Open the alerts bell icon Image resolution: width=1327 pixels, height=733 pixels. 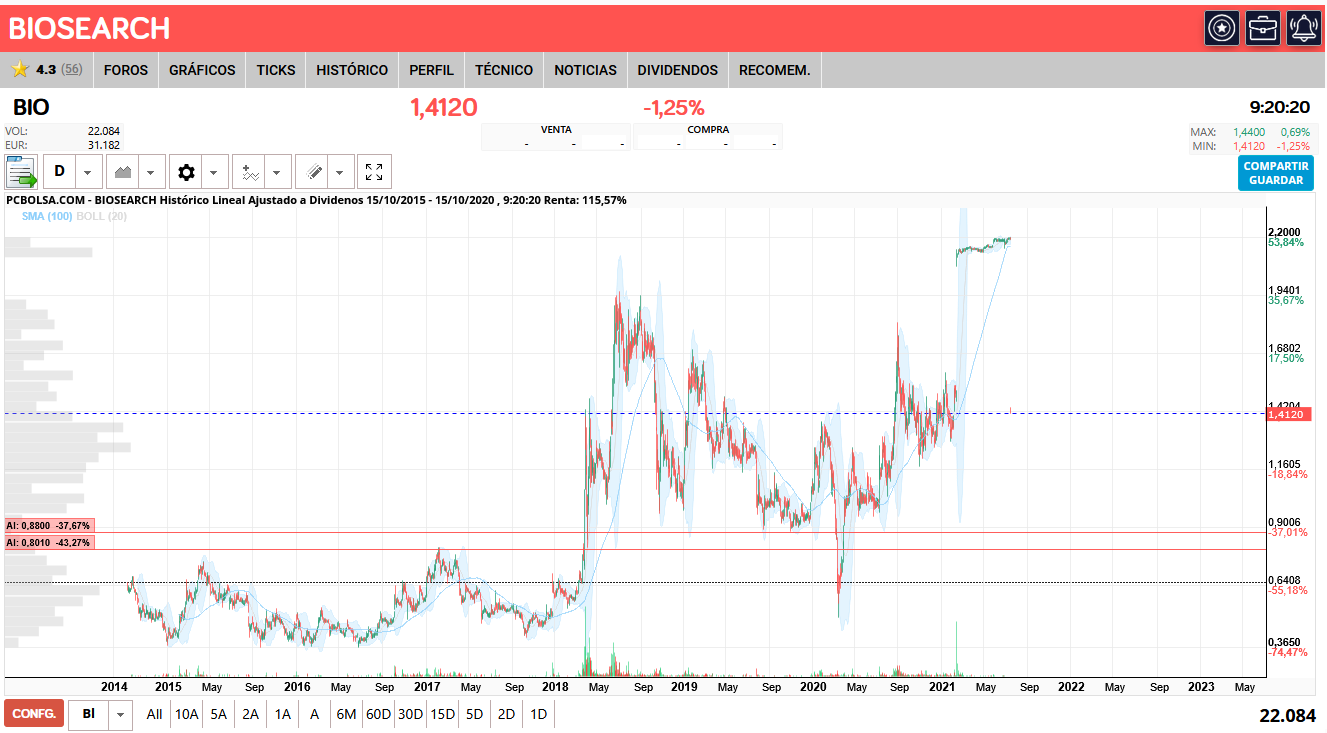(1304, 28)
